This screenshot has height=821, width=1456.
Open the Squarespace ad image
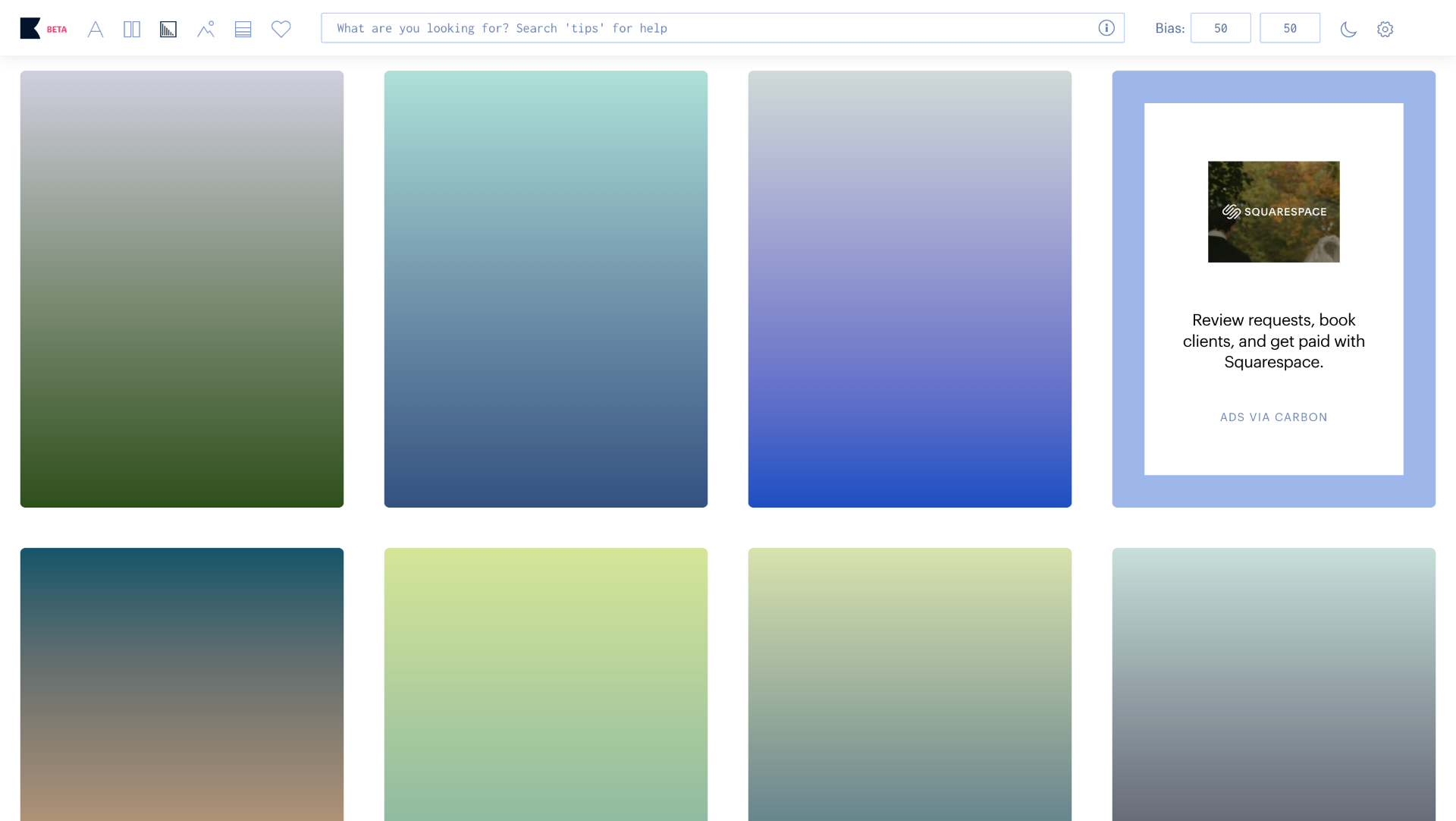point(1273,212)
